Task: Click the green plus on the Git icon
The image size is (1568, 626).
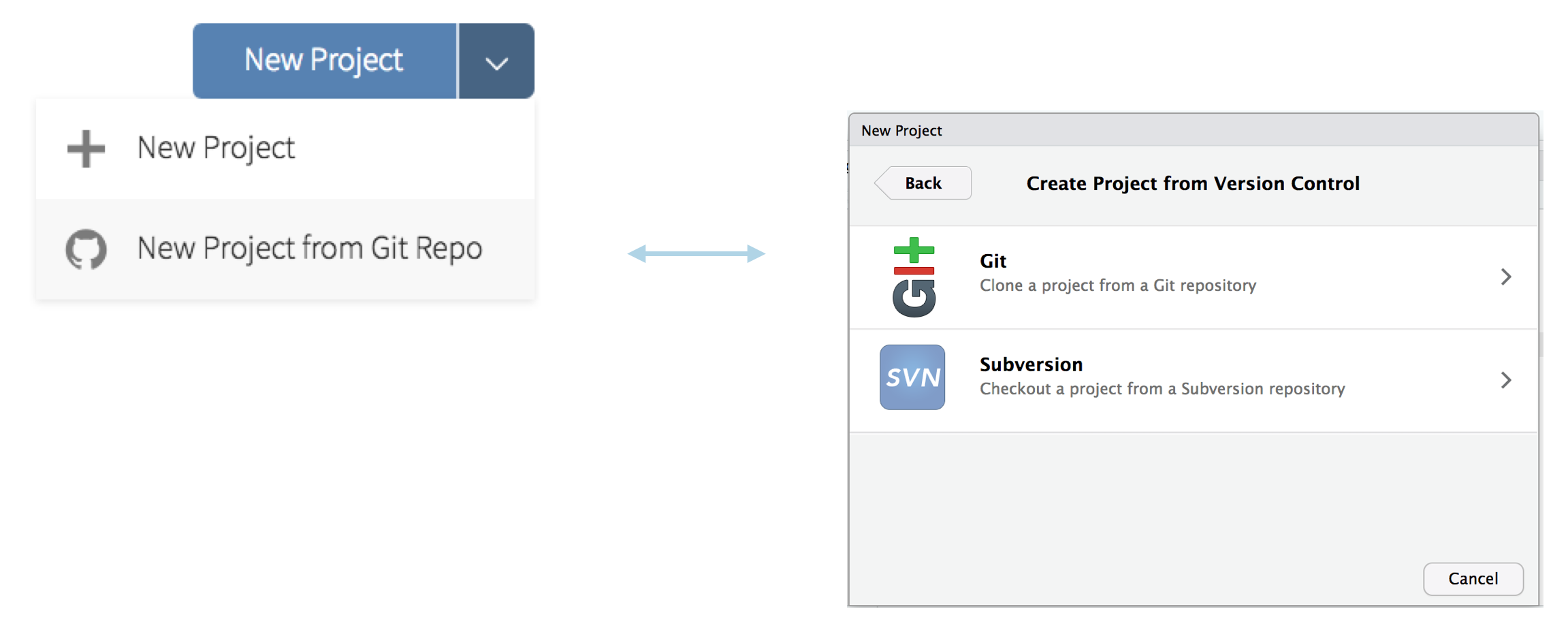Action: pyautogui.click(x=914, y=250)
